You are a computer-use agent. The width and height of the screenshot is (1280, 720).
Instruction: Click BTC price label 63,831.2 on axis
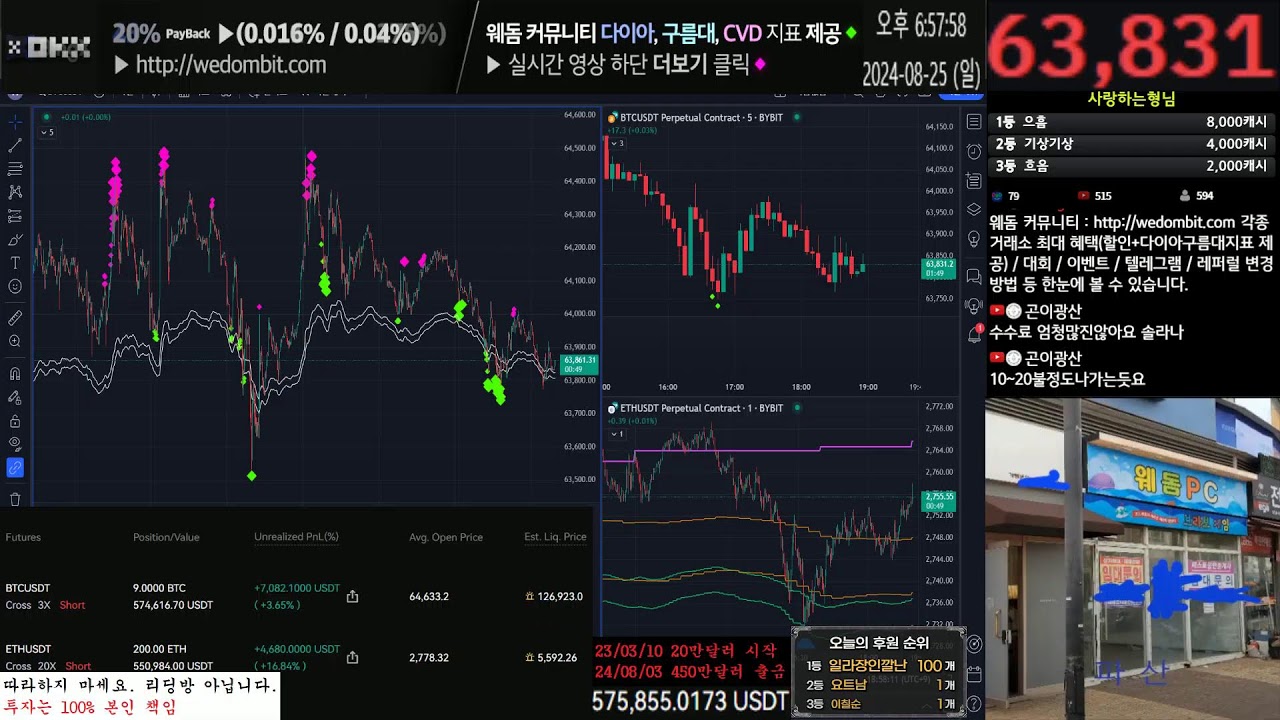tap(938, 268)
